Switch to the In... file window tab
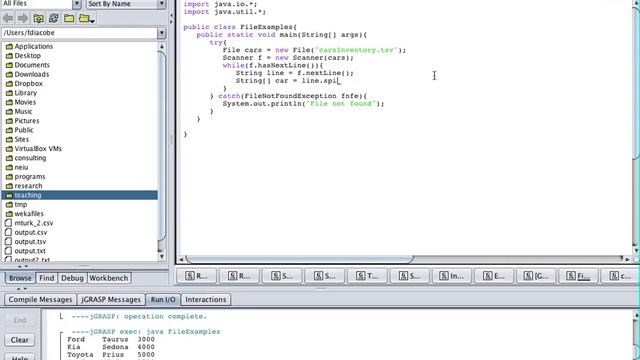This screenshot has height=360, width=640. [x=452, y=276]
